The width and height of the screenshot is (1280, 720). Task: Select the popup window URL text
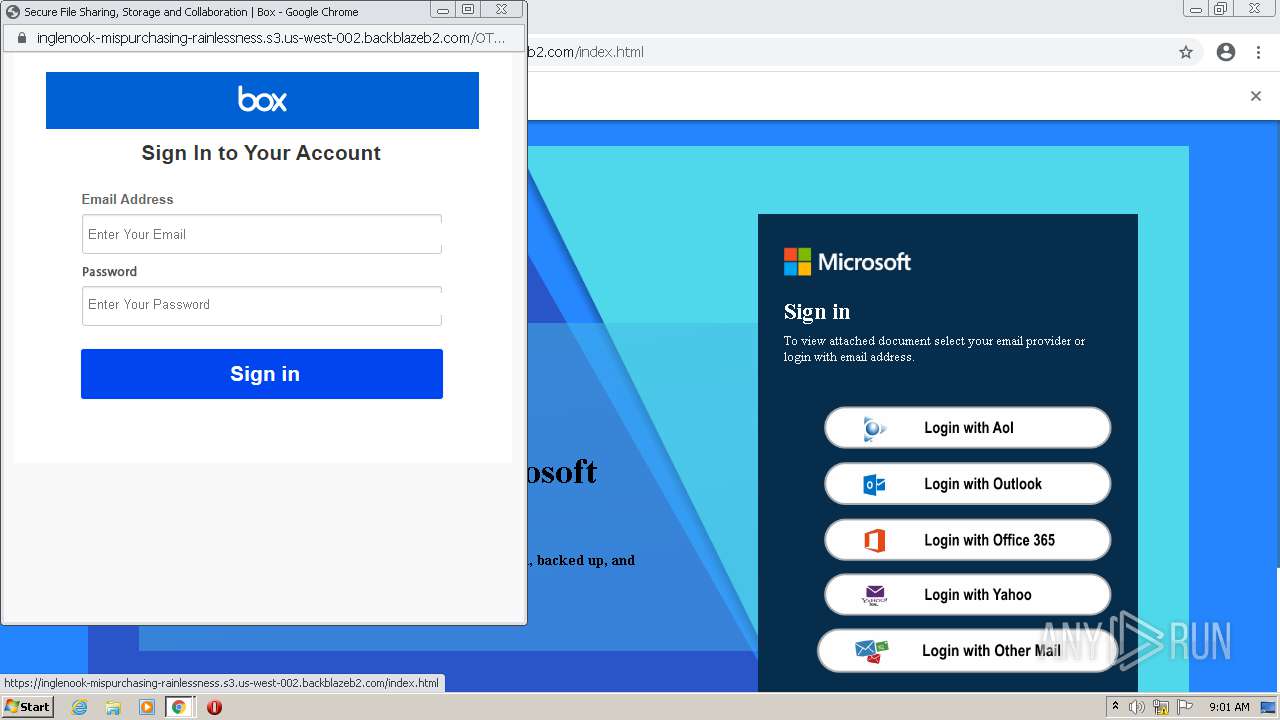click(271, 38)
